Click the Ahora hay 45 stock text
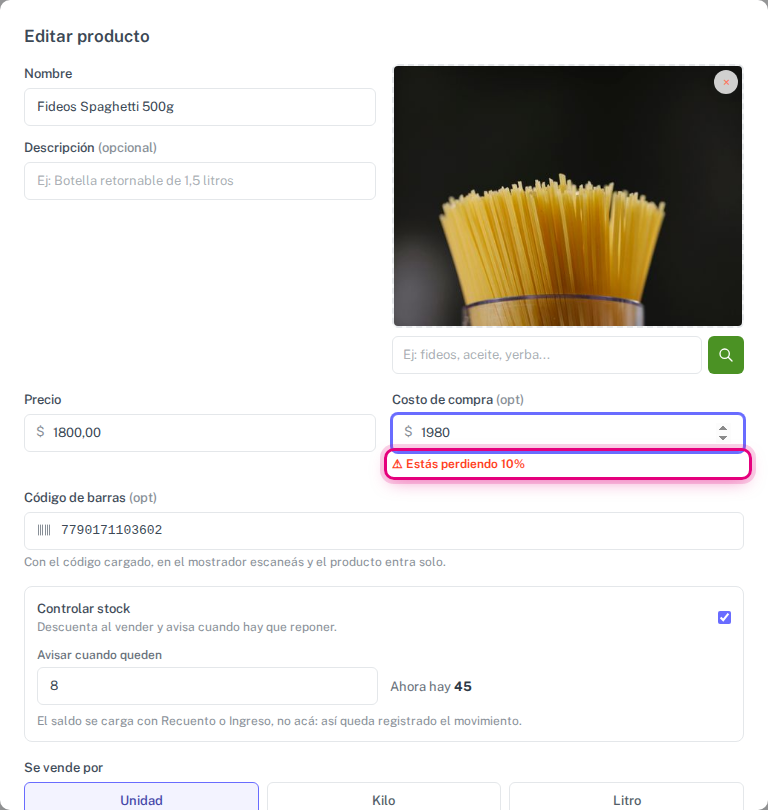The height and width of the screenshot is (810, 768). tap(431, 687)
